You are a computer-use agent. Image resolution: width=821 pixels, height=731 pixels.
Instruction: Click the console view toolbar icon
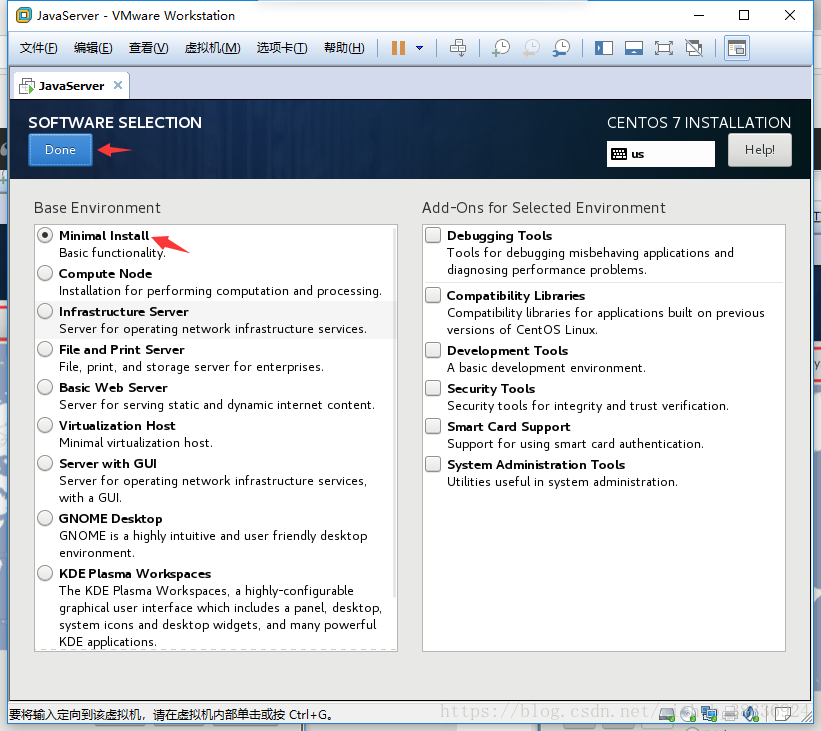click(x=737, y=48)
